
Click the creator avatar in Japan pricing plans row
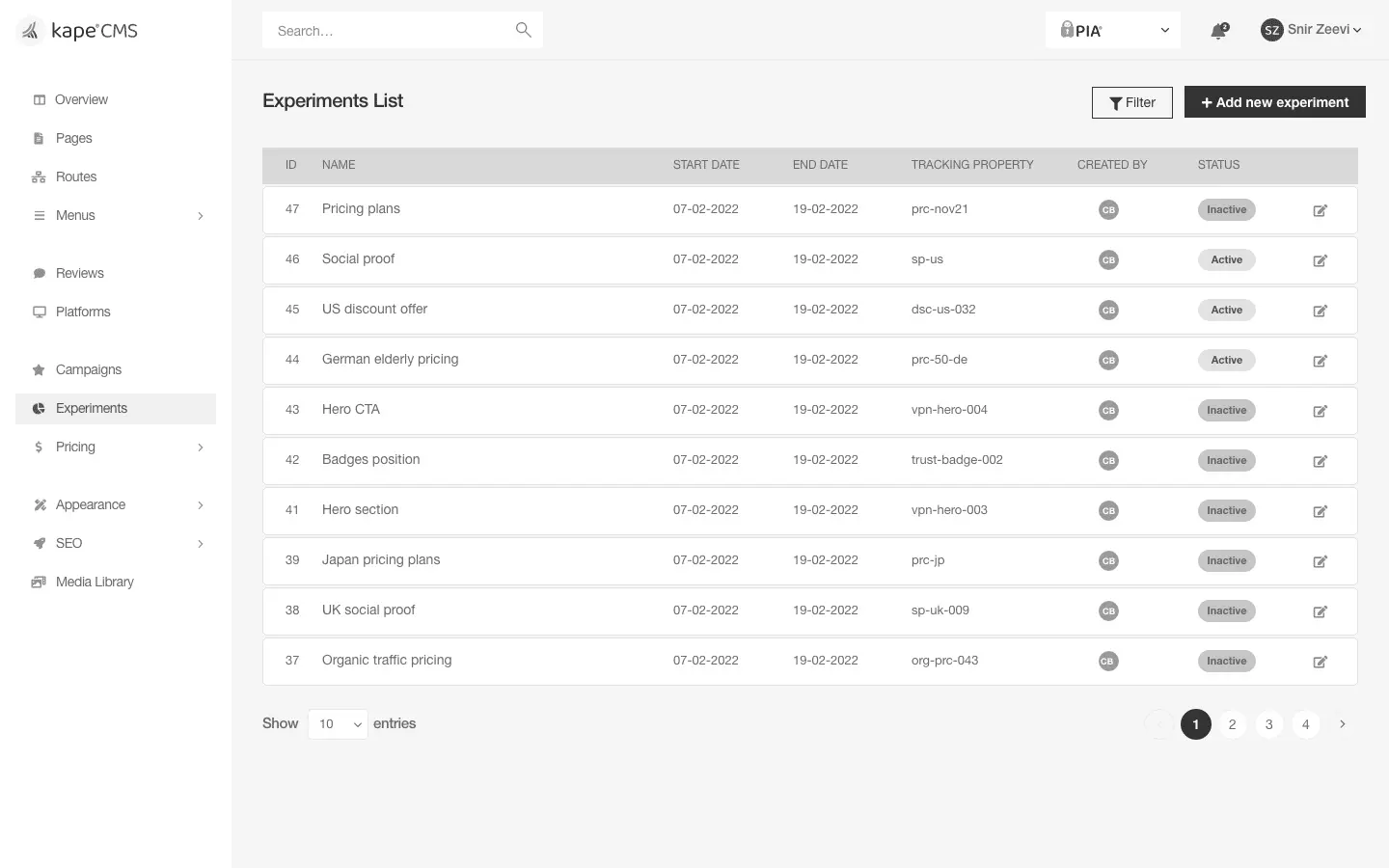click(1108, 560)
